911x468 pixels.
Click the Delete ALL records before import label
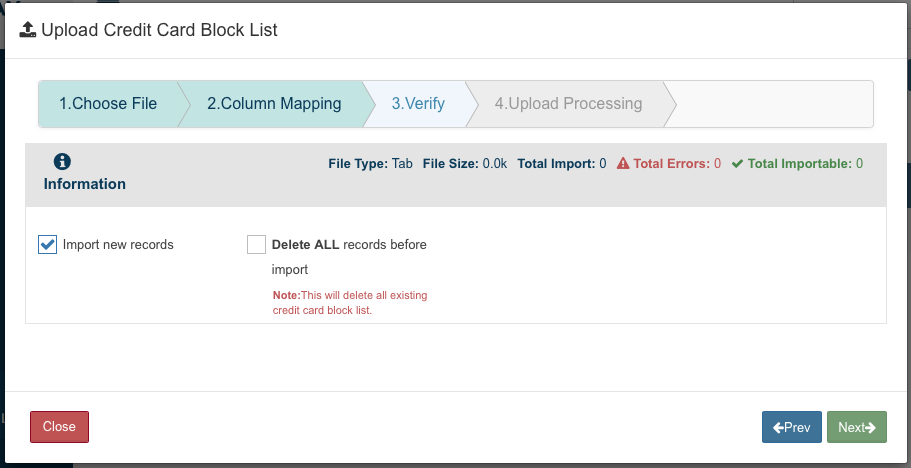pyautogui.click(x=349, y=245)
